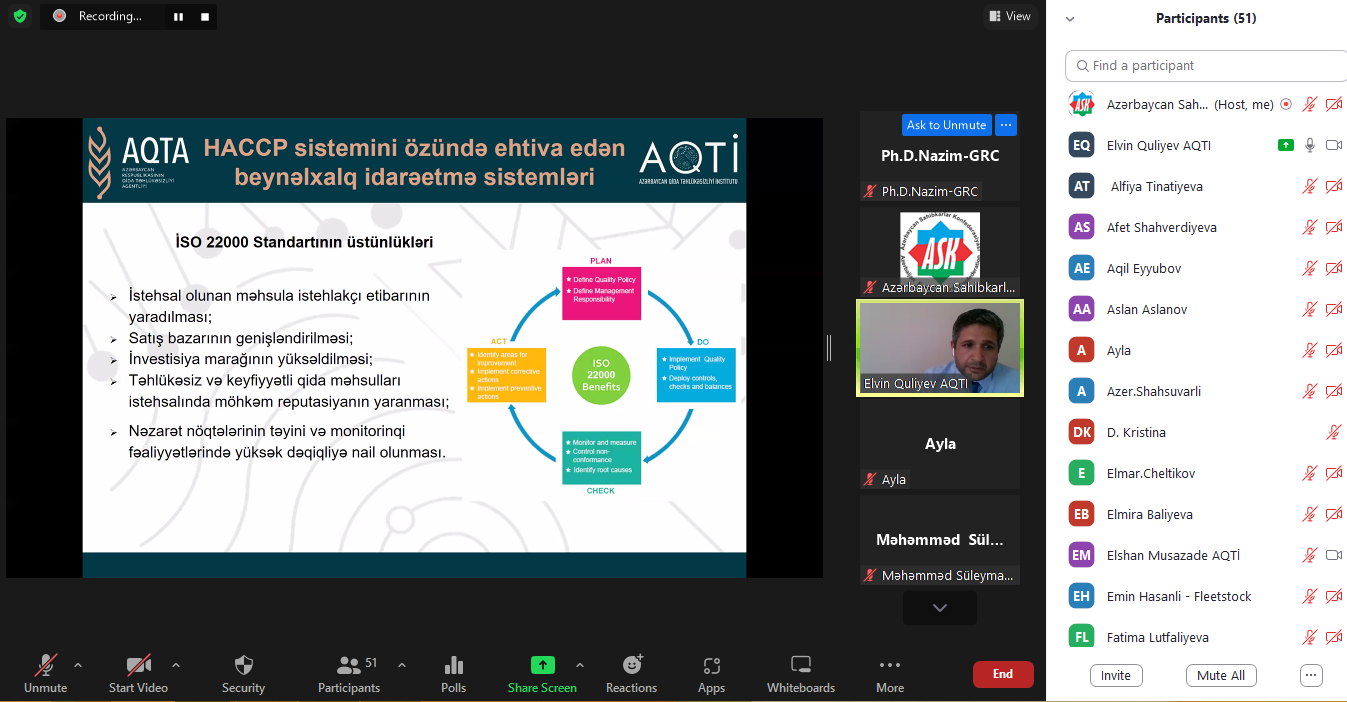Open Whiteboards
Screen dimensions: 1347x702
(x=801, y=673)
